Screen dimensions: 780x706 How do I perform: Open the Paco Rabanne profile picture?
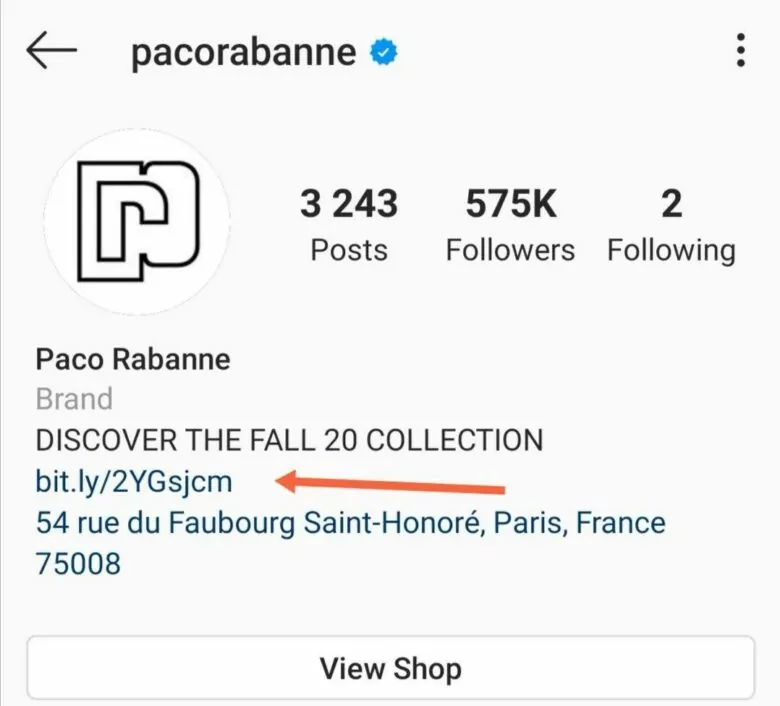pyautogui.click(x=137, y=221)
